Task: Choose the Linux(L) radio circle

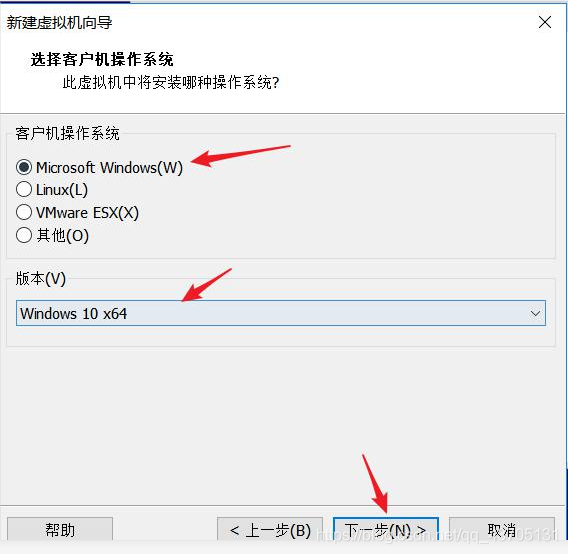Action: 24,189
